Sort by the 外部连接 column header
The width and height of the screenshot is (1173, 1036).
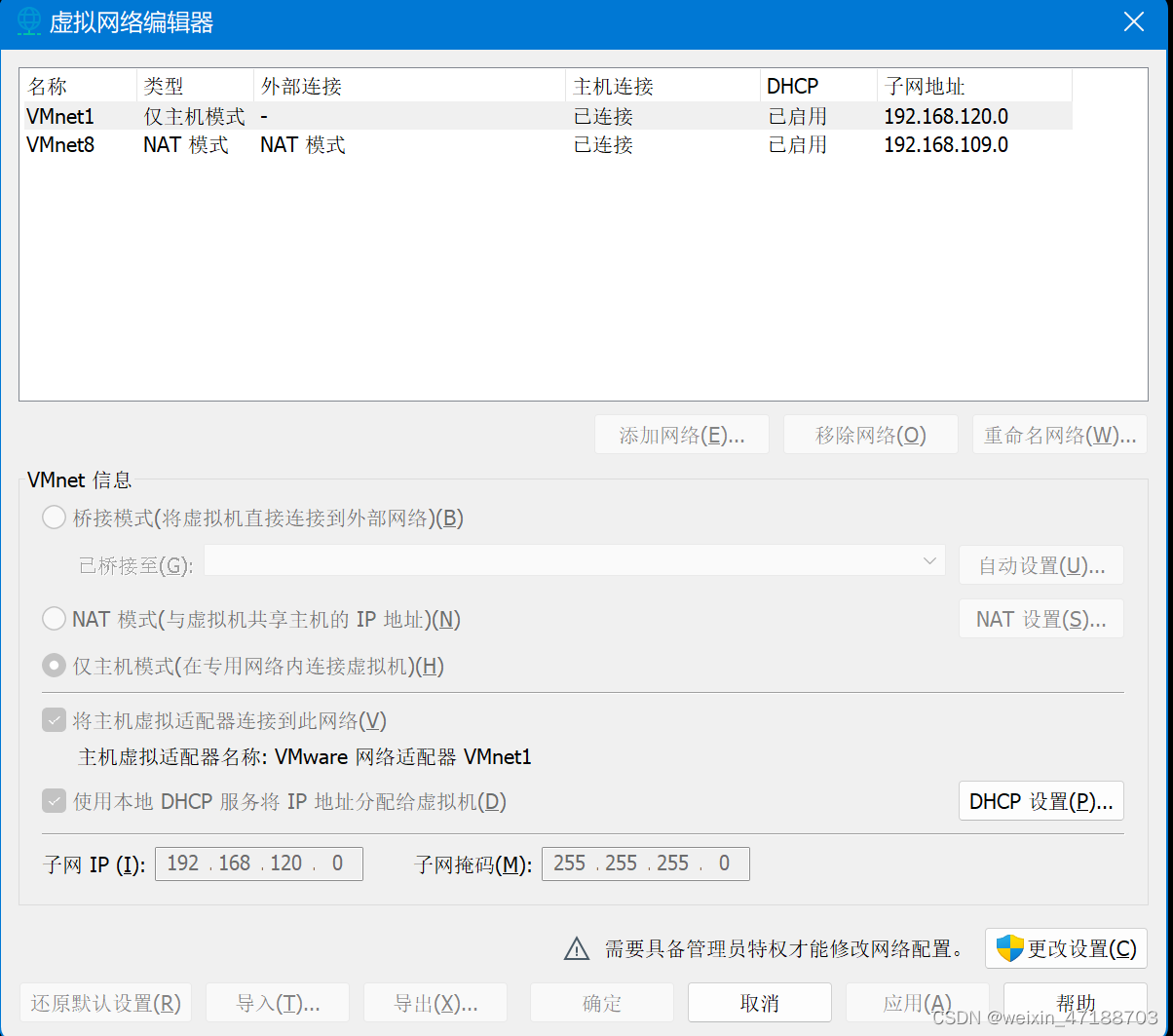(409, 86)
